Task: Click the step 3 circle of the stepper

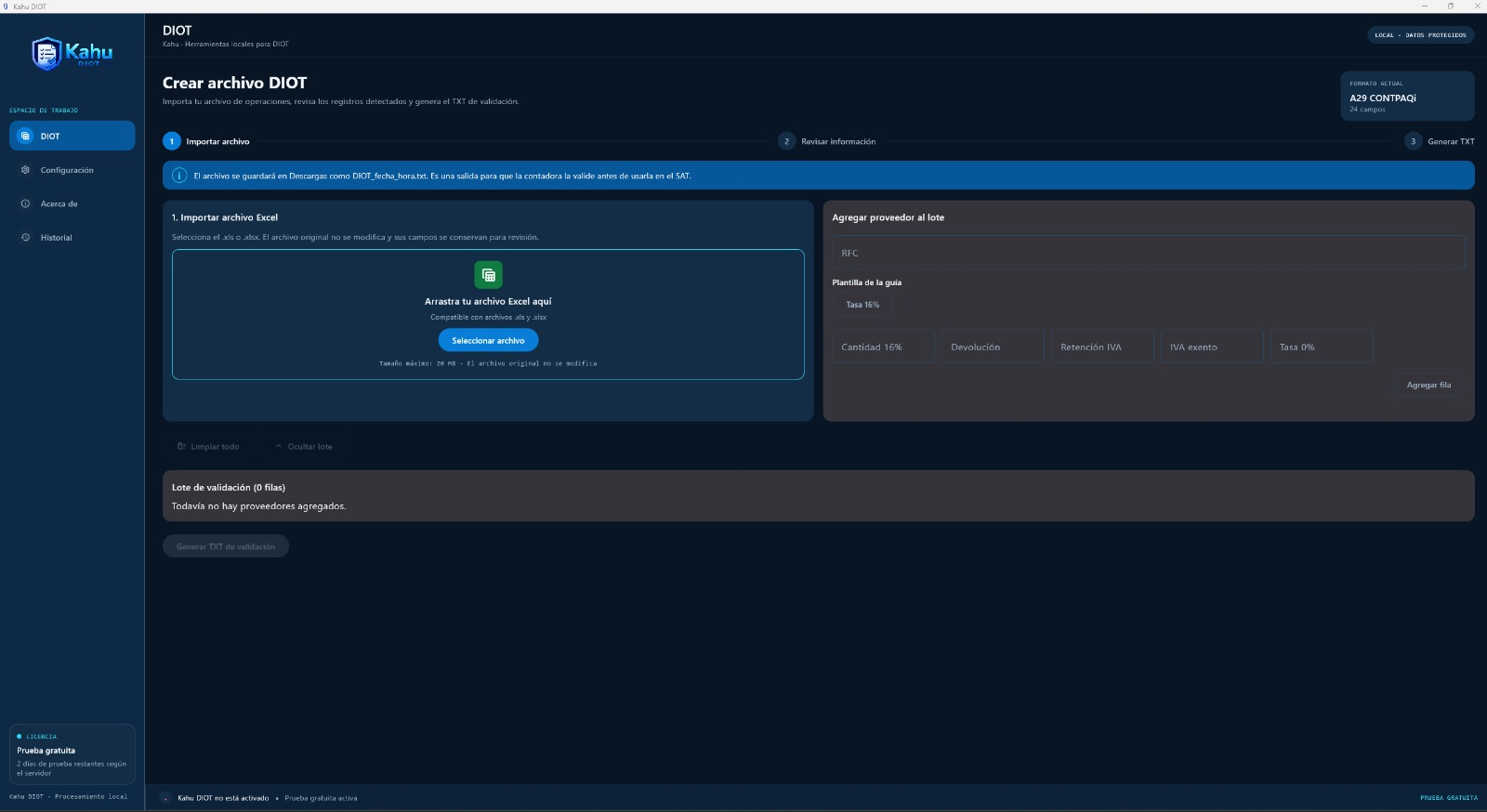Action: (x=1414, y=141)
